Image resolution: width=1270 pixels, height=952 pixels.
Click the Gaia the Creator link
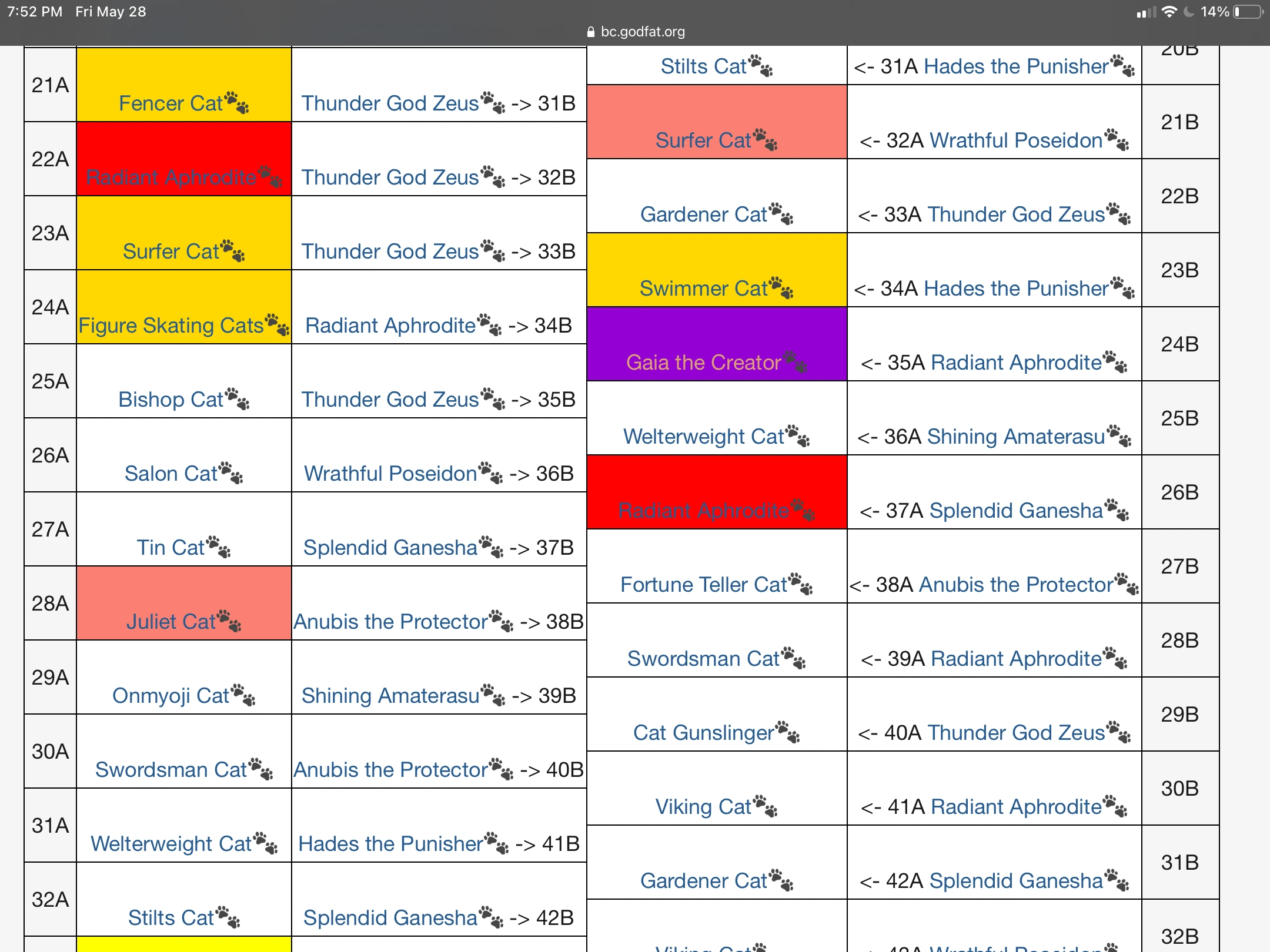703,363
